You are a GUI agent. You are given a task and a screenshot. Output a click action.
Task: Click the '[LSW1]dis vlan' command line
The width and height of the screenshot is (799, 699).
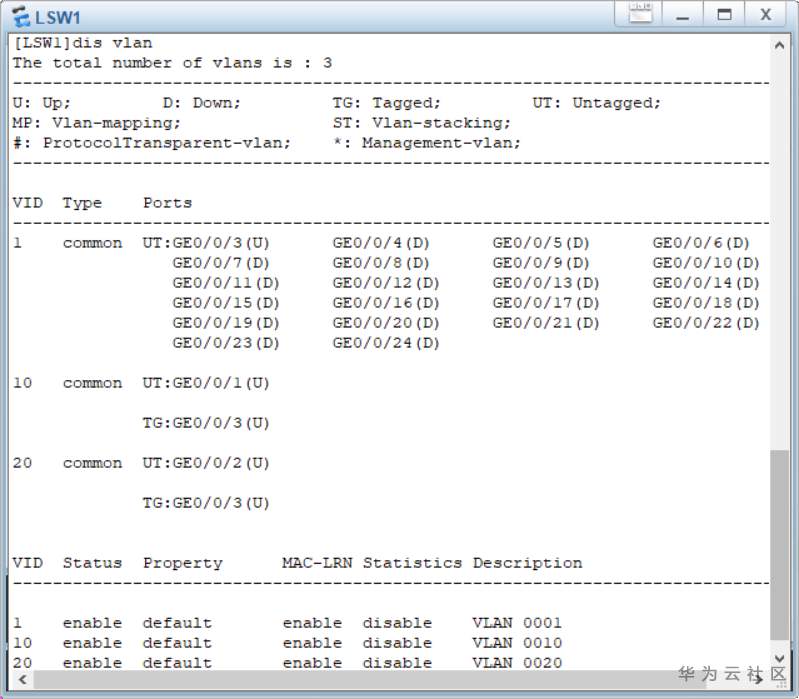pyautogui.click(x=82, y=43)
